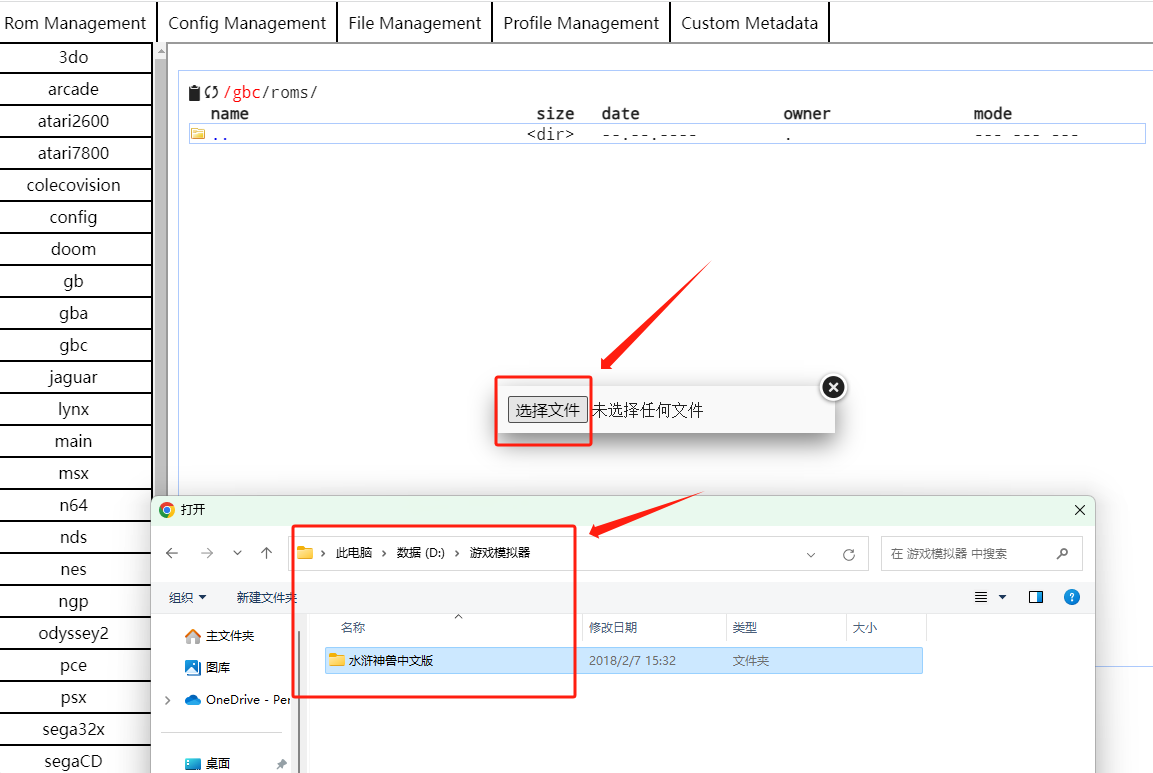The width and height of the screenshot is (1153, 773).
Task: Select the ngp entry
Action: 74,601
